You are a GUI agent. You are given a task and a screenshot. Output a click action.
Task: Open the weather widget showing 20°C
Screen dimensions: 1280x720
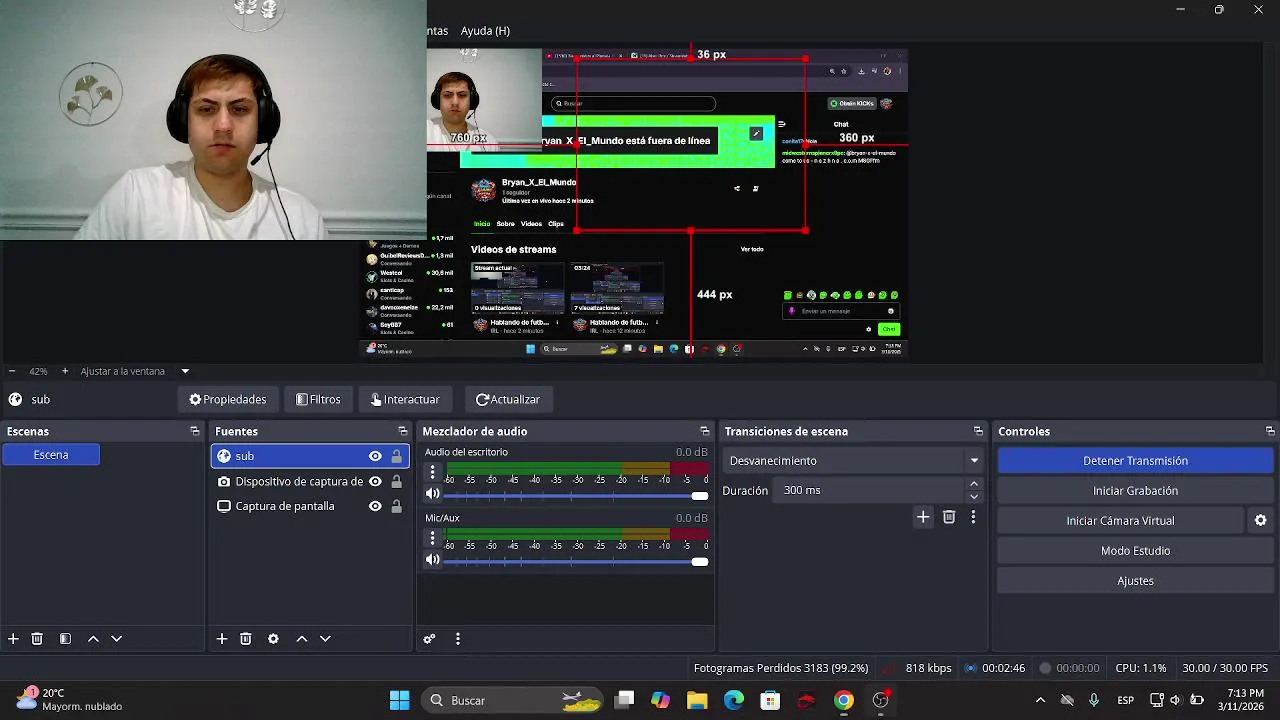[70, 700]
